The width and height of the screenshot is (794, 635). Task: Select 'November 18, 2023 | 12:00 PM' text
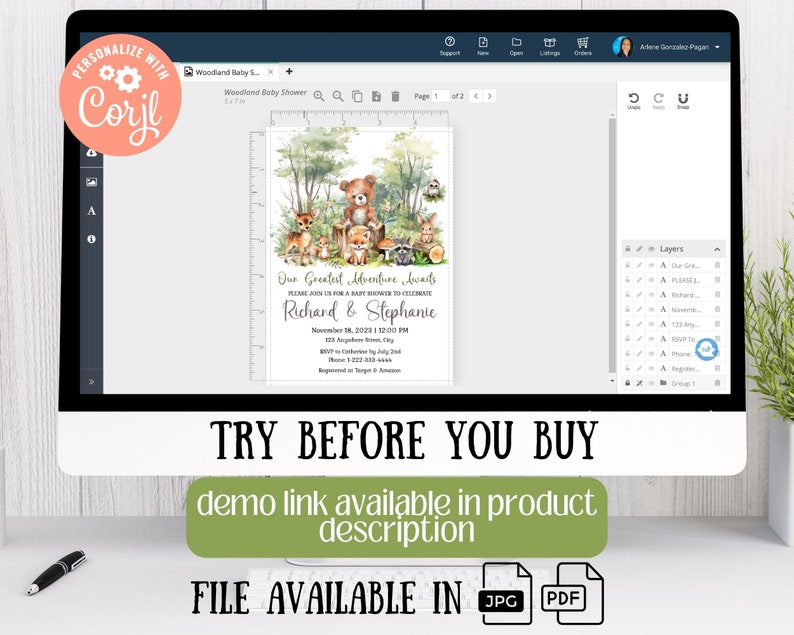click(360, 330)
